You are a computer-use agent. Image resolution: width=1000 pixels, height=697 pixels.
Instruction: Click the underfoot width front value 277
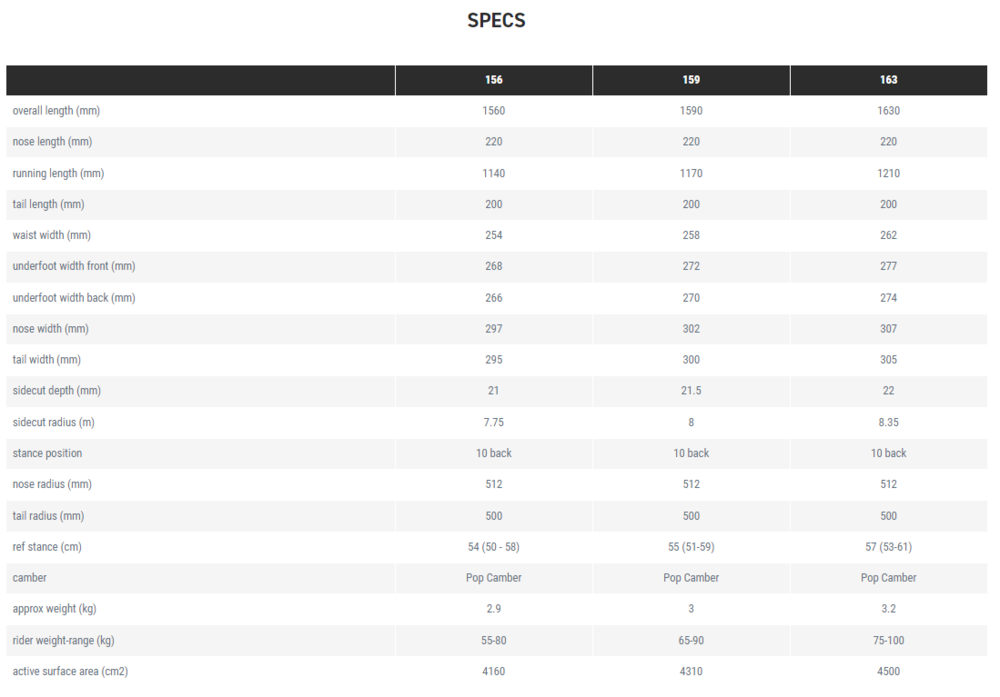click(x=889, y=266)
